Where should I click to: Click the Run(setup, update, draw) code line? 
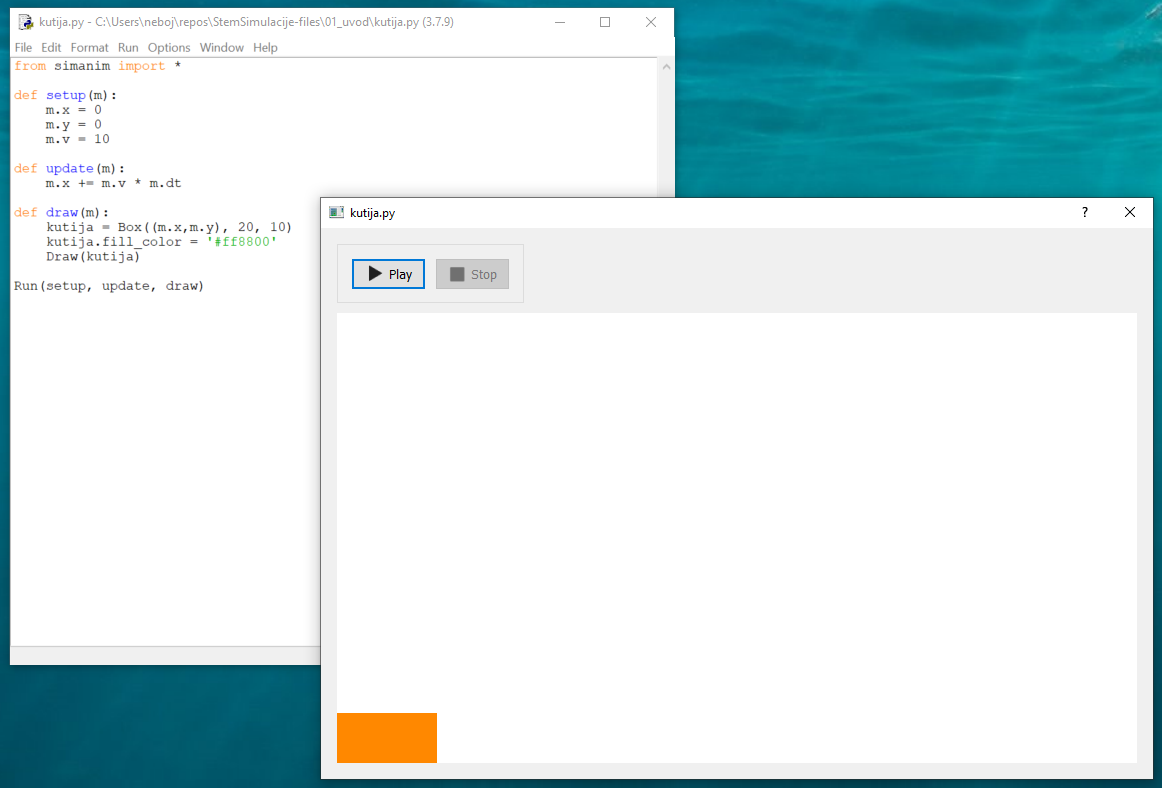[108, 286]
